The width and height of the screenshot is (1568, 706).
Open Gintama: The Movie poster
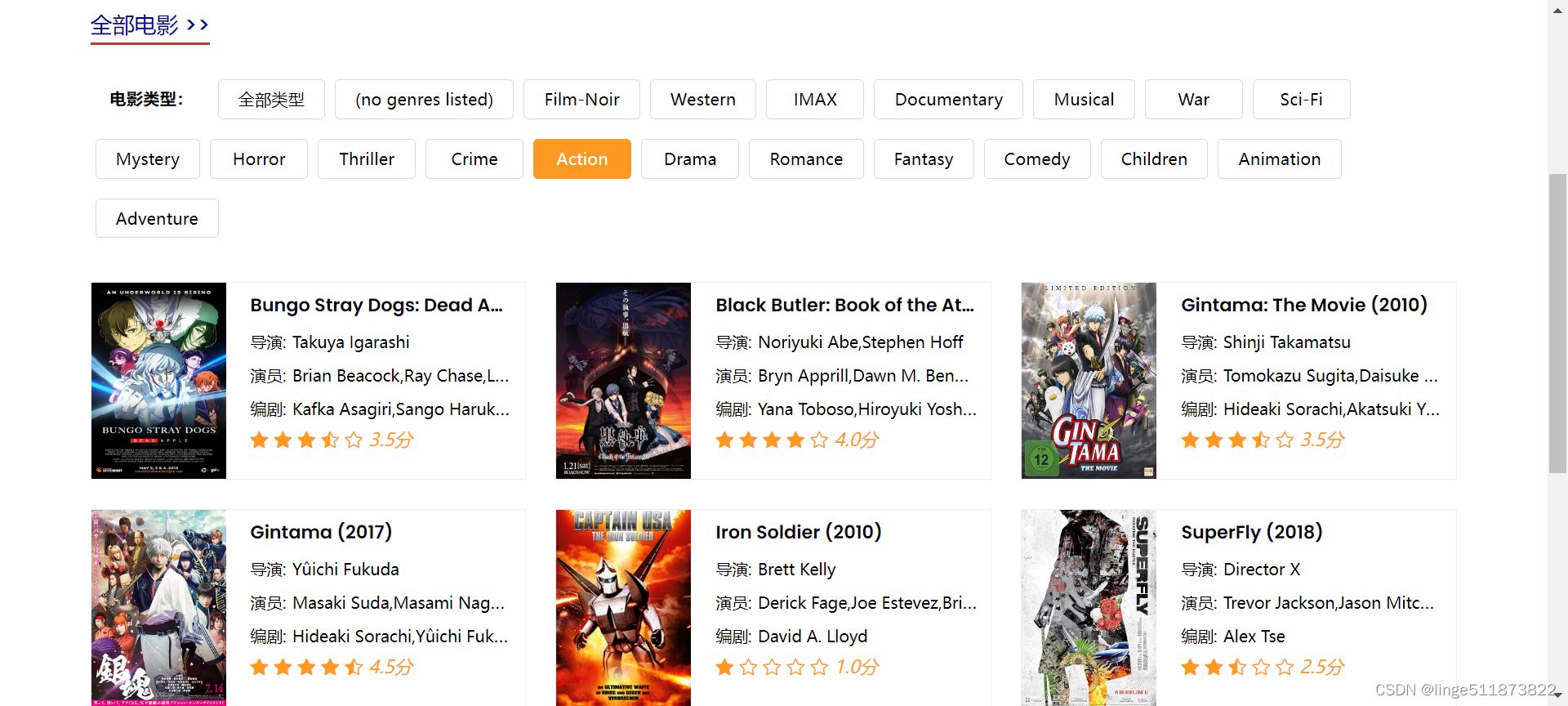point(1089,381)
